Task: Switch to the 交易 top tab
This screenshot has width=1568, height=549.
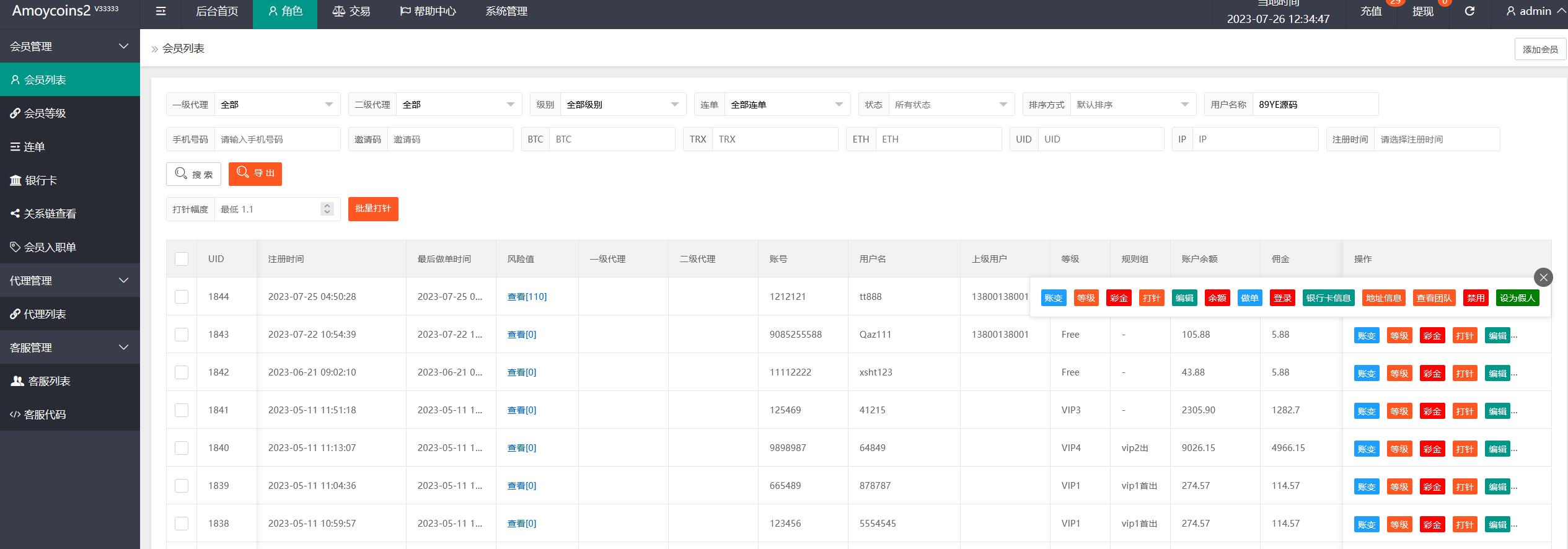Action: pyautogui.click(x=351, y=11)
